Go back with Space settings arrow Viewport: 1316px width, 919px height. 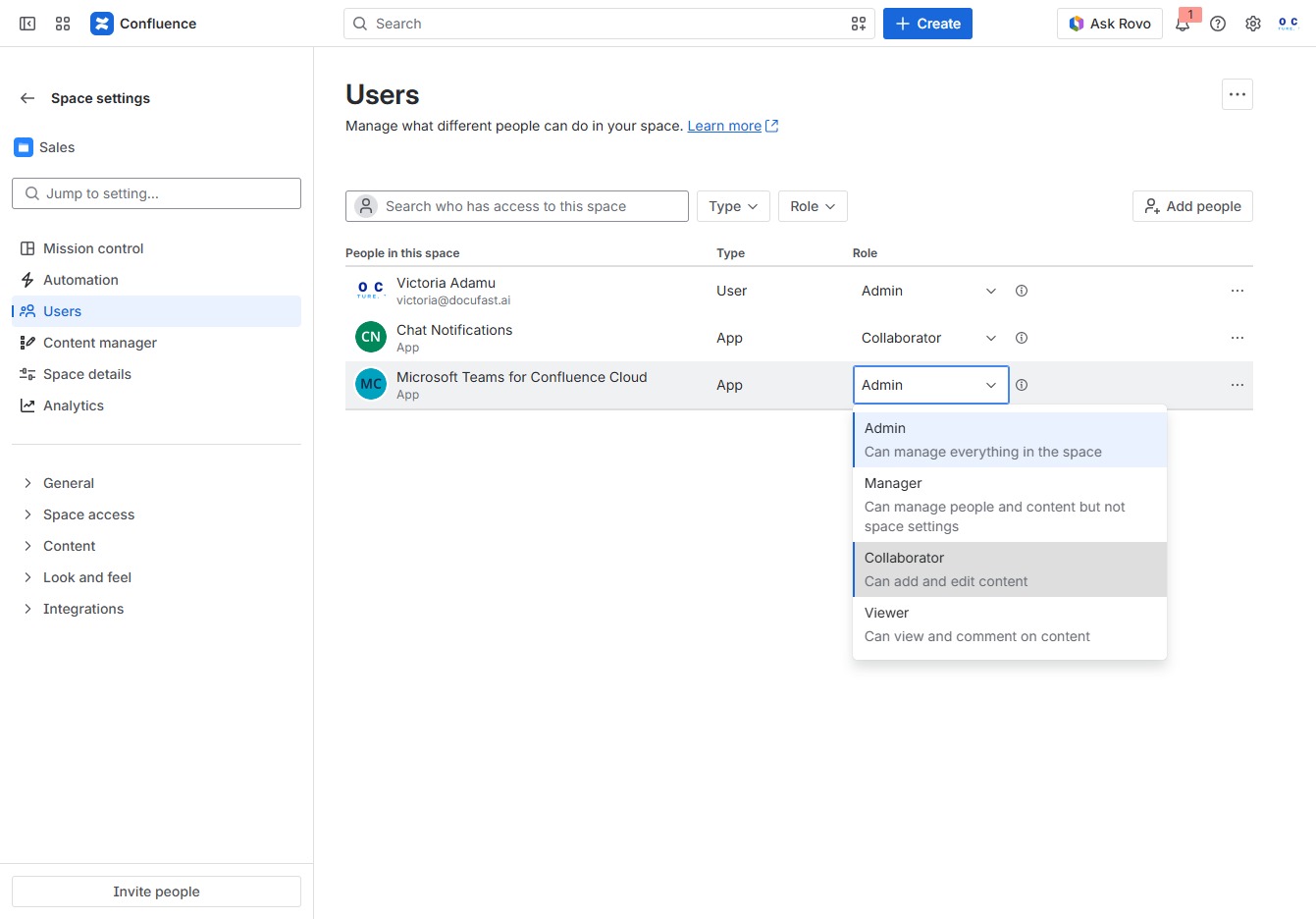coord(27,98)
